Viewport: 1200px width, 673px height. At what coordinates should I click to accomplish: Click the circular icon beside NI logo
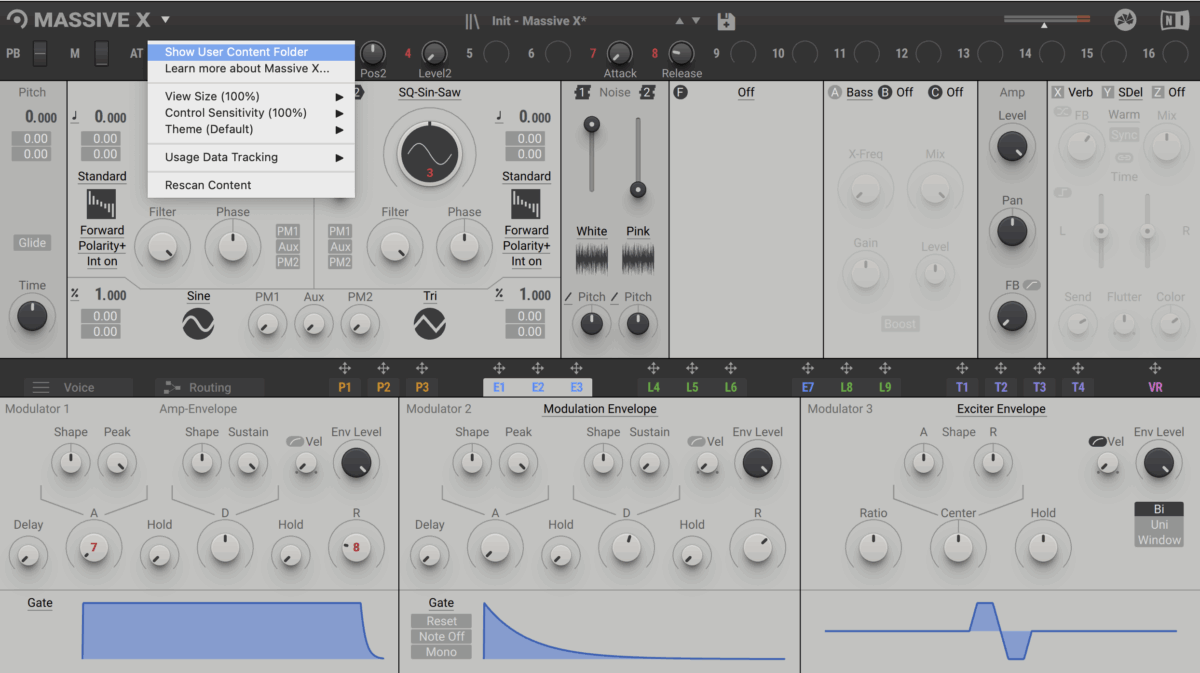[1126, 20]
